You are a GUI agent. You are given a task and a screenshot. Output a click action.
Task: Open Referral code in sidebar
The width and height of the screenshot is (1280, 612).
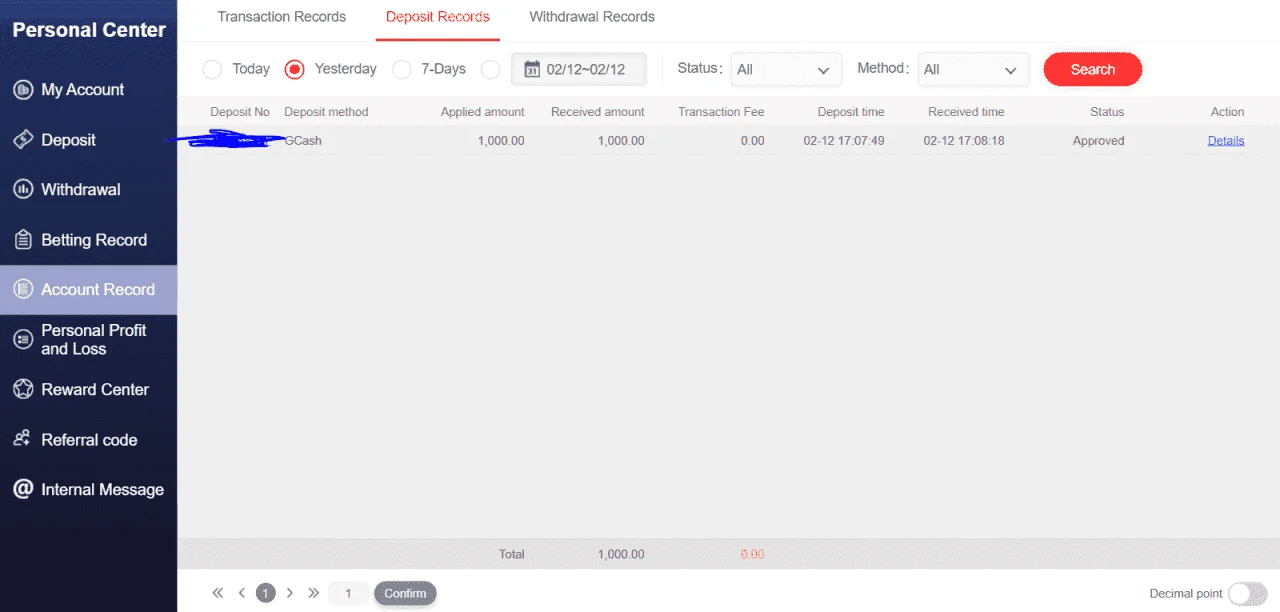click(x=88, y=439)
